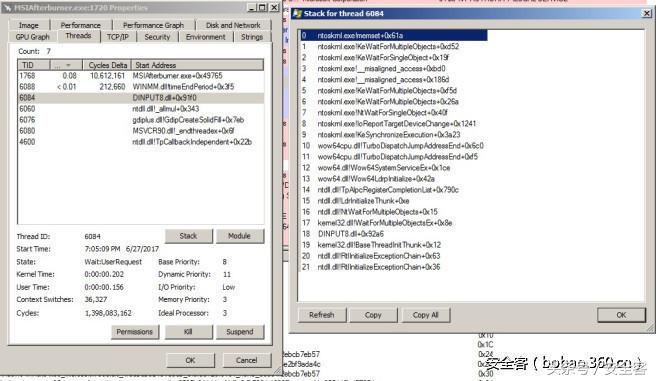This screenshot has width=656, height=381.
Task: Open thread Permissions
Action: coord(135,332)
